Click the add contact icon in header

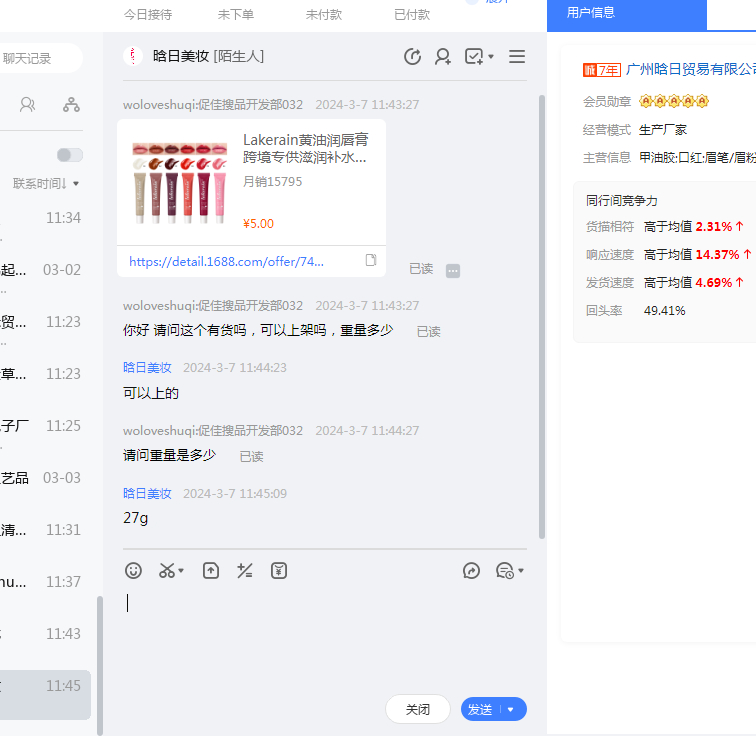442,57
